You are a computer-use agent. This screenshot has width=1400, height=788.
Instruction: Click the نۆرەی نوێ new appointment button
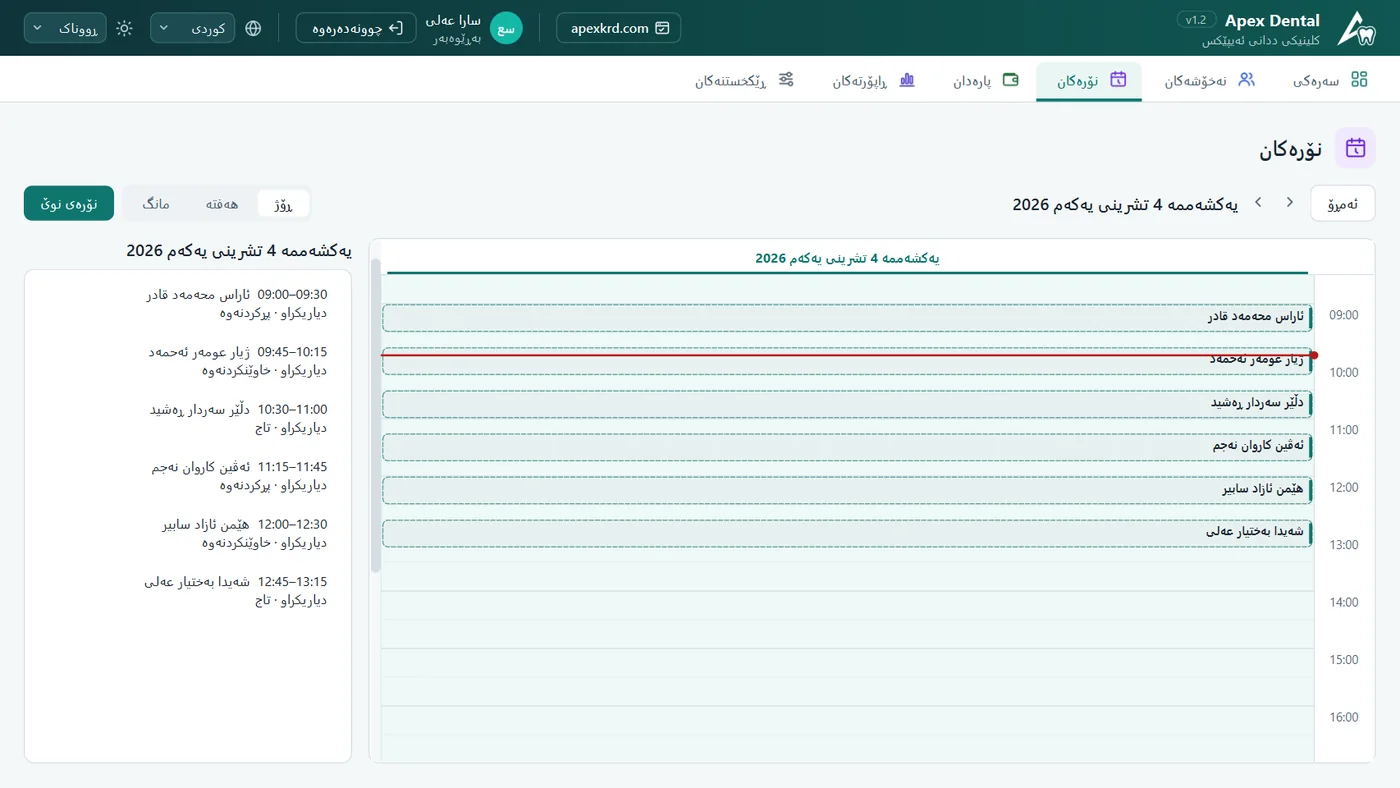coord(69,203)
